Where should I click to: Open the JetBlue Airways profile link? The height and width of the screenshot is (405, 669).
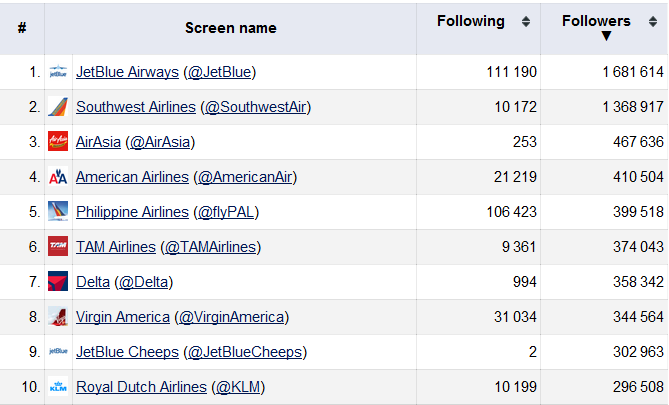(x=127, y=72)
